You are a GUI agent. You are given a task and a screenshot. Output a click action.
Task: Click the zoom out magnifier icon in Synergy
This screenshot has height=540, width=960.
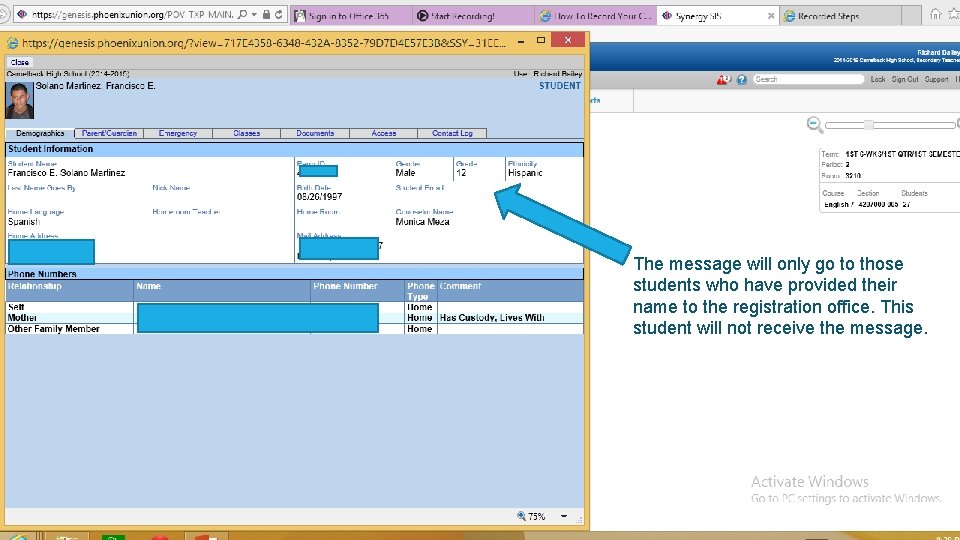pyautogui.click(x=814, y=124)
